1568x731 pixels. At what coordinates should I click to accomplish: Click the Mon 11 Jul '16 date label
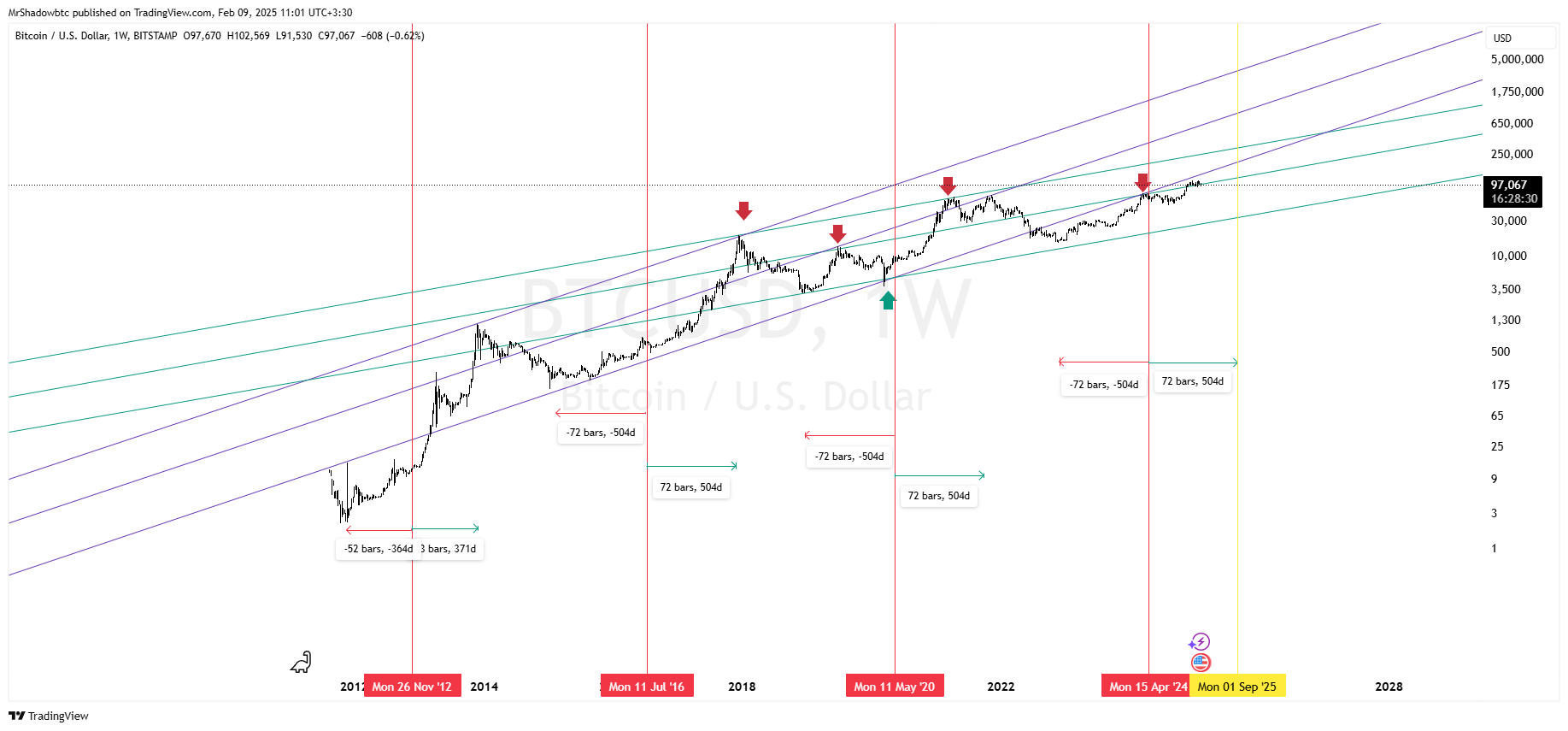coord(647,687)
